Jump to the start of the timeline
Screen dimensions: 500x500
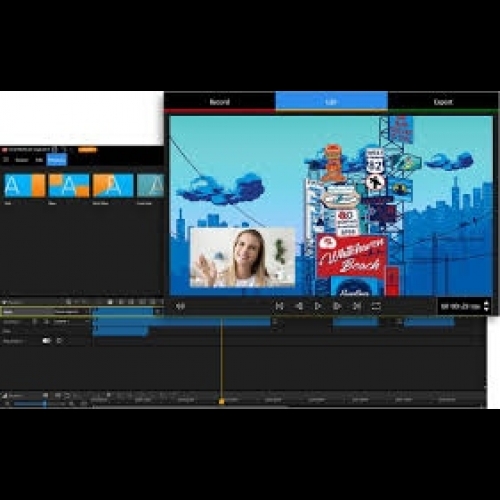[x=279, y=306]
